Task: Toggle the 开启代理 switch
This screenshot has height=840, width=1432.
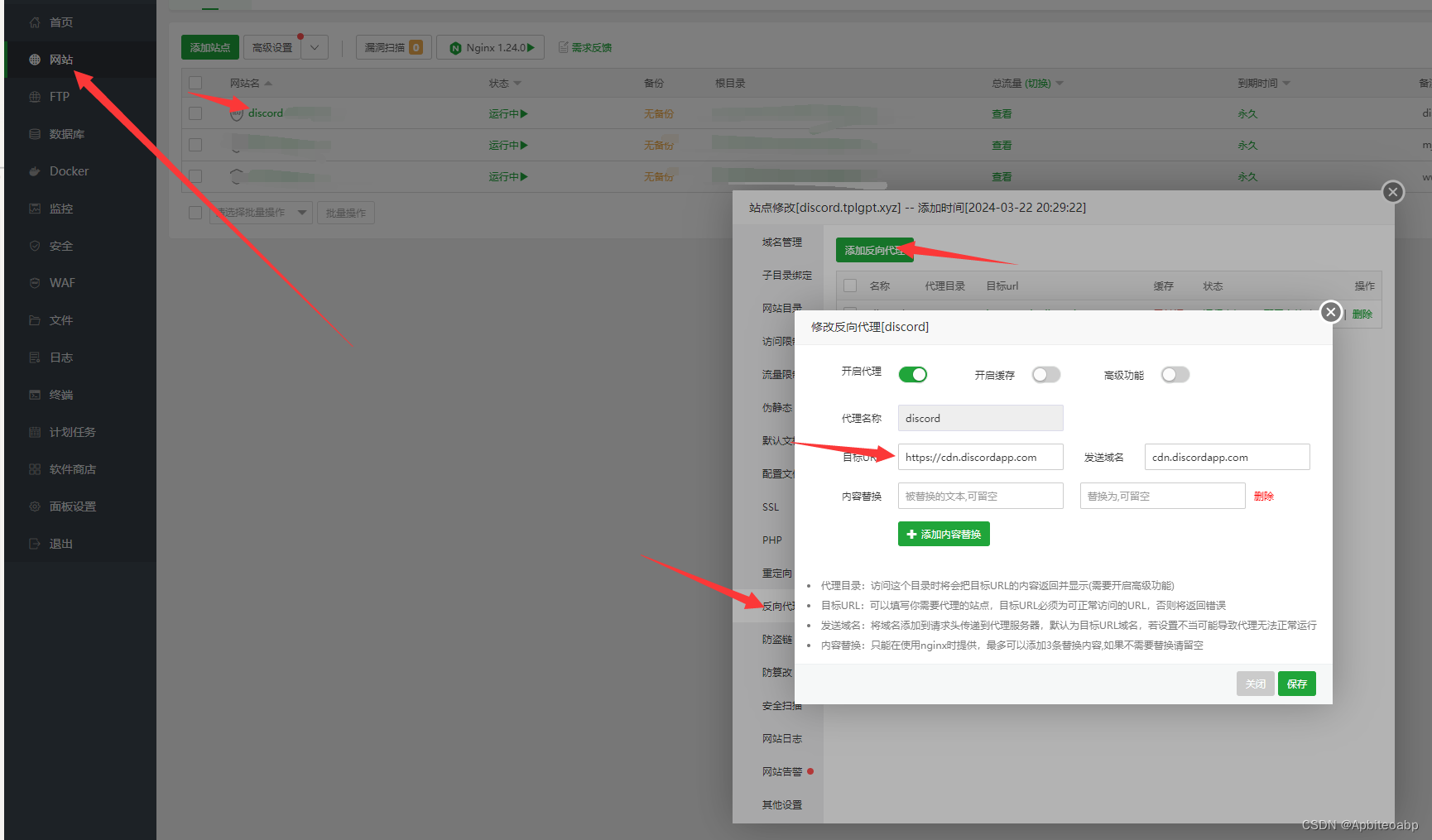Action: click(913, 375)
